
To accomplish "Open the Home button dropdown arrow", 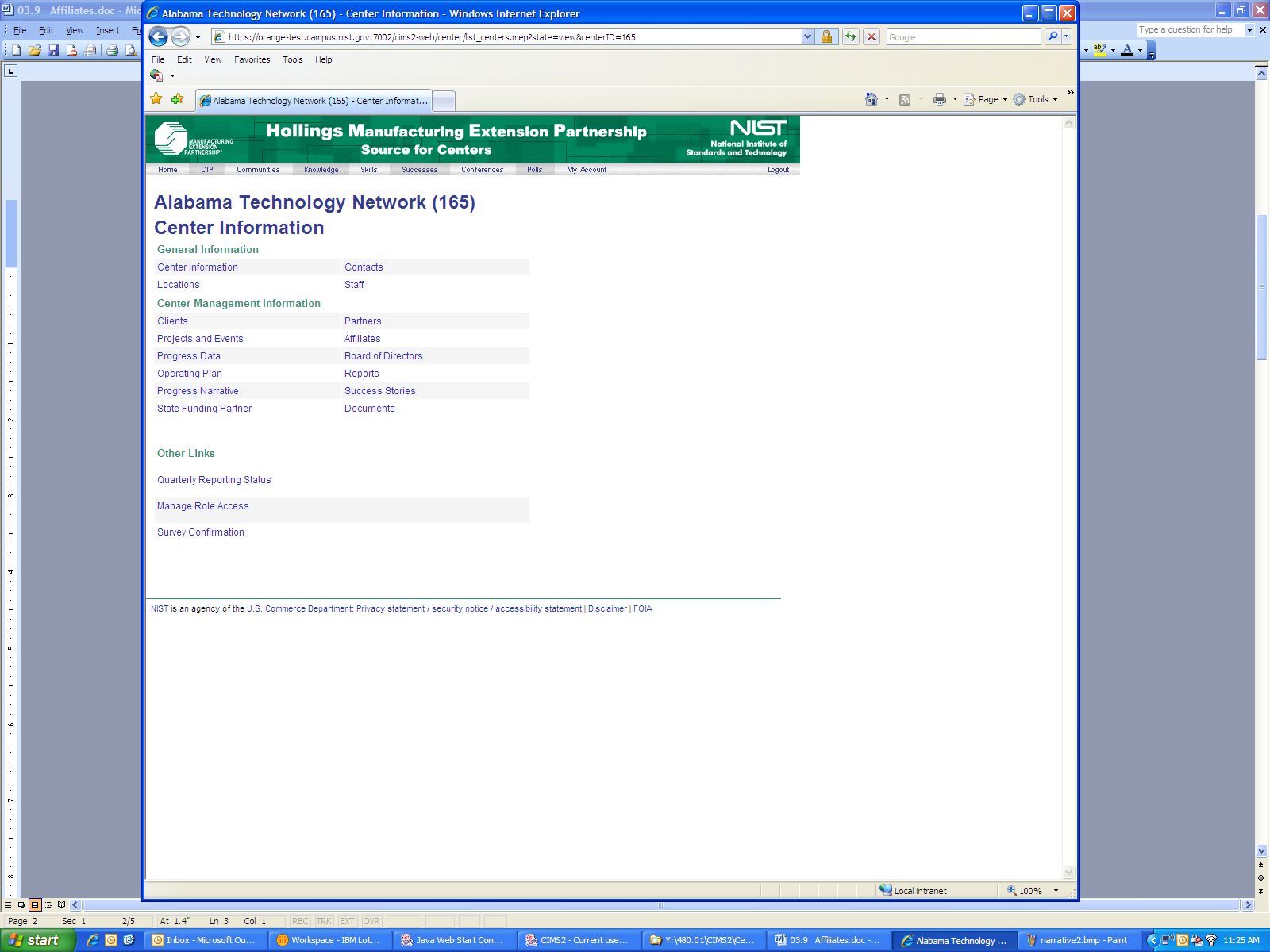I will click(887, 99).
